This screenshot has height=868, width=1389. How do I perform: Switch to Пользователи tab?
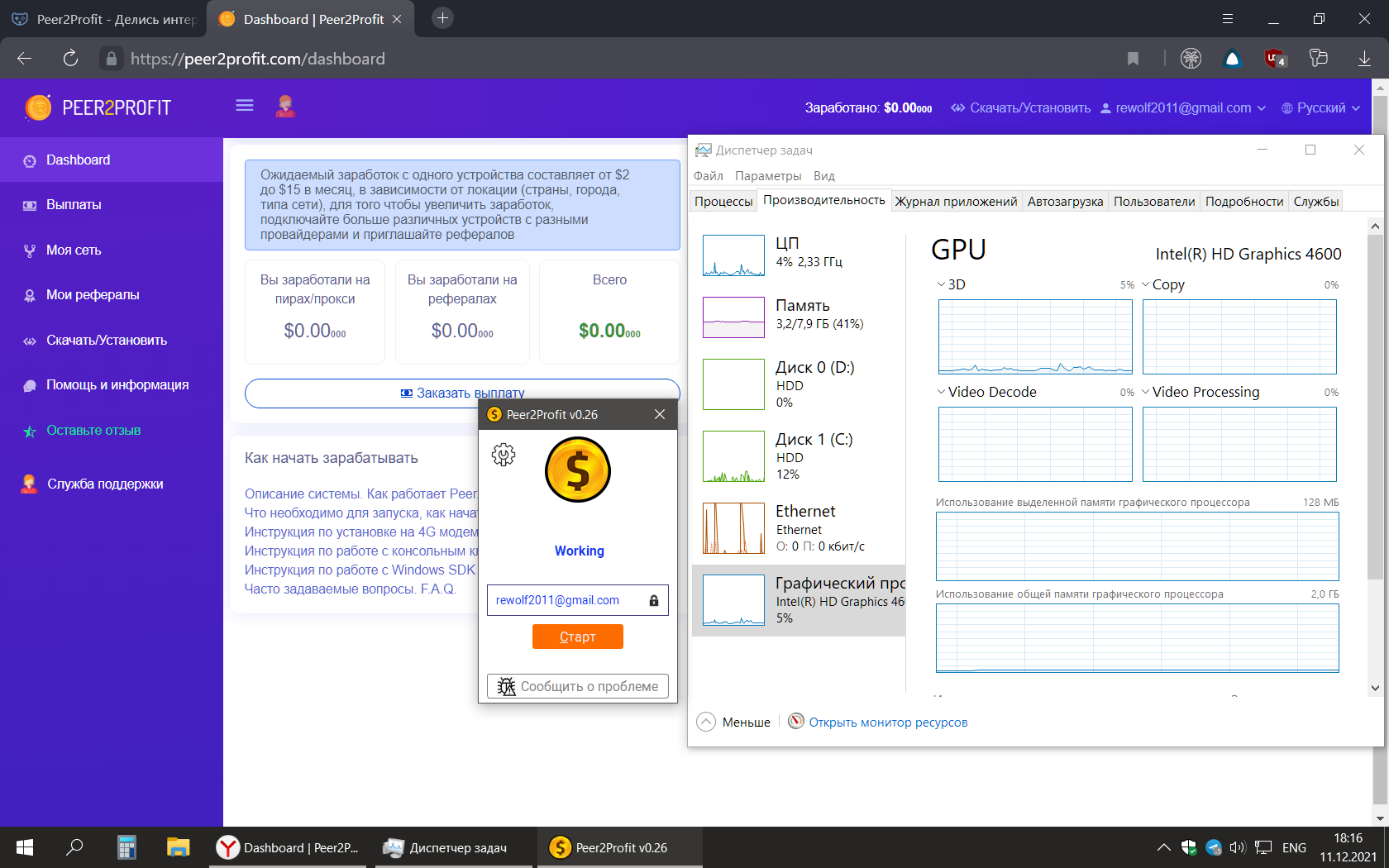[1154, 201]
